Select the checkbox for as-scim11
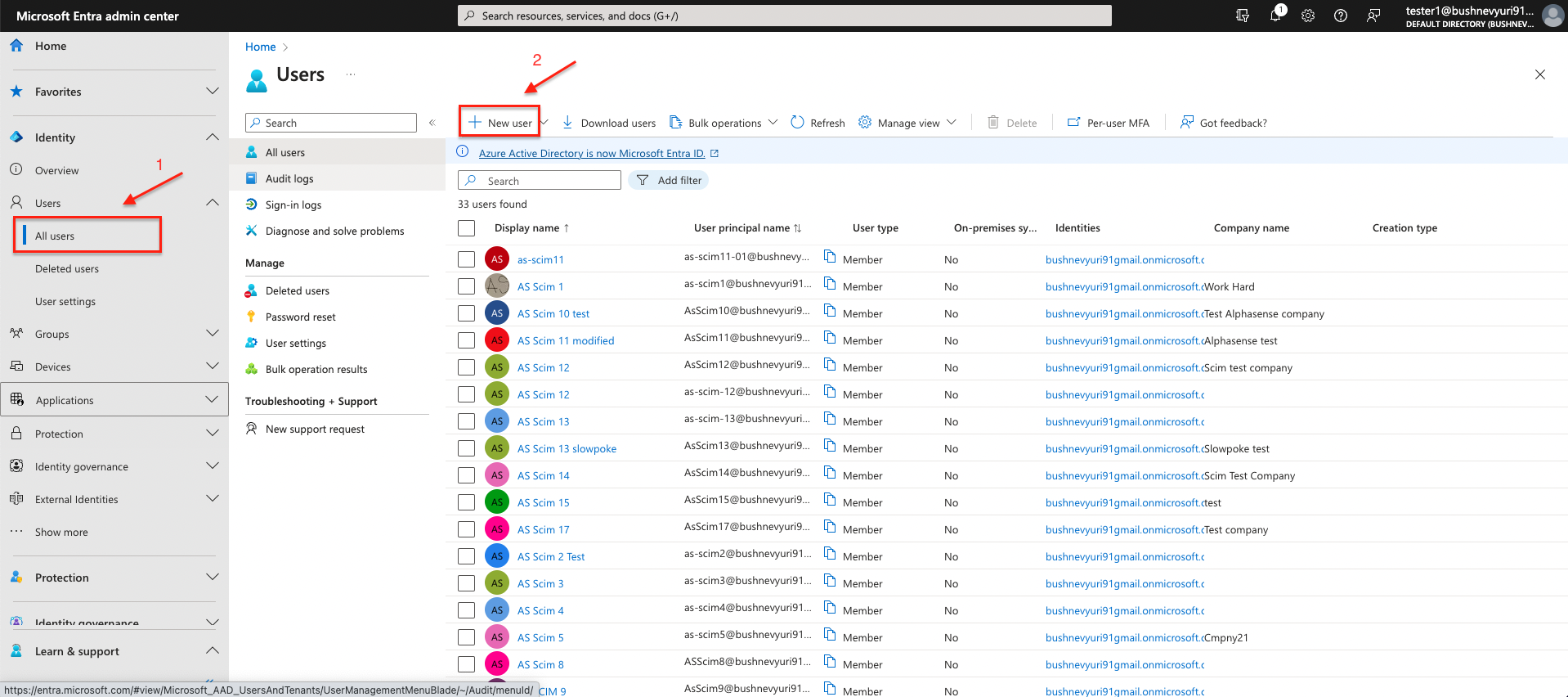 [466, 259]
